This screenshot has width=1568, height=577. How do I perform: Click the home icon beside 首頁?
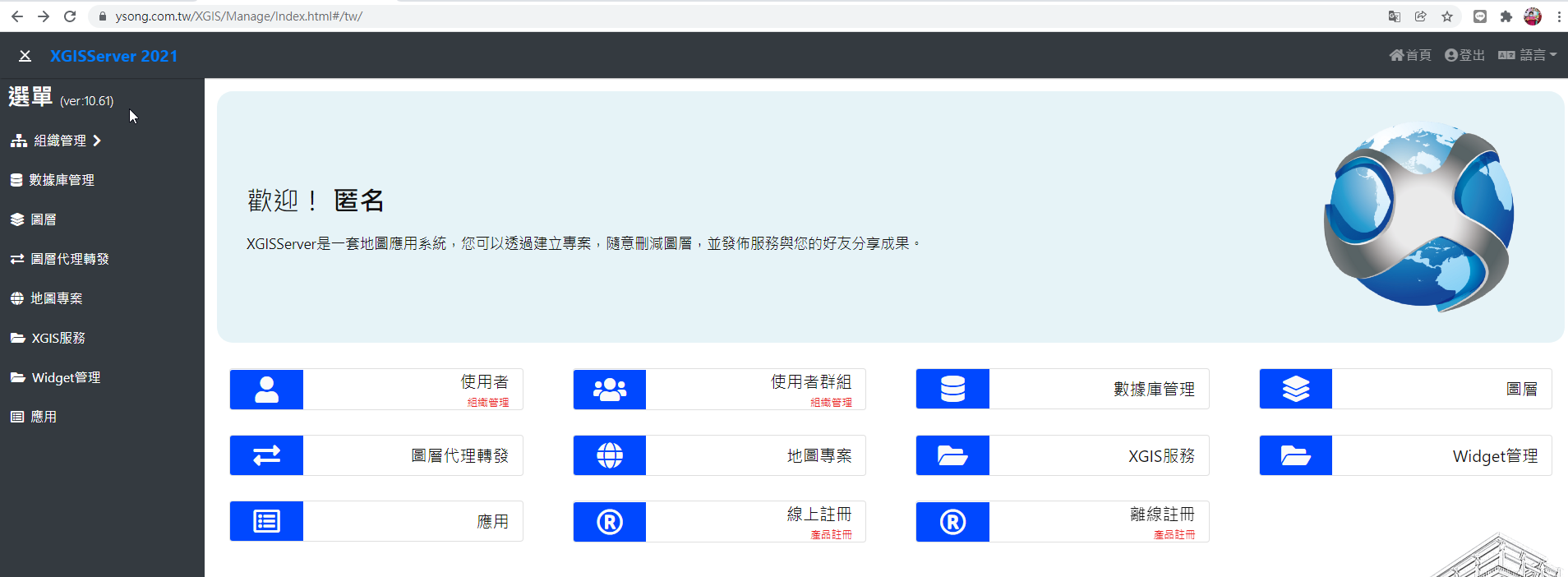1396,55
